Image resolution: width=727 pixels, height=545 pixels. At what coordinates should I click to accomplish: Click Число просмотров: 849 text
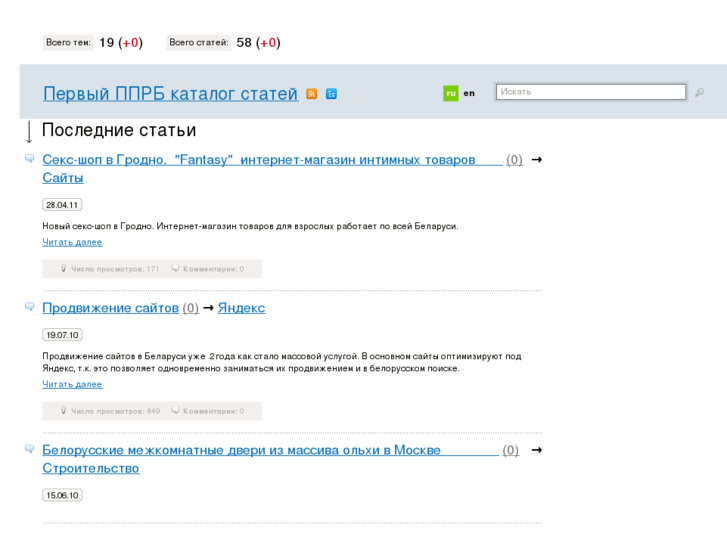click(x=115, y=411)
